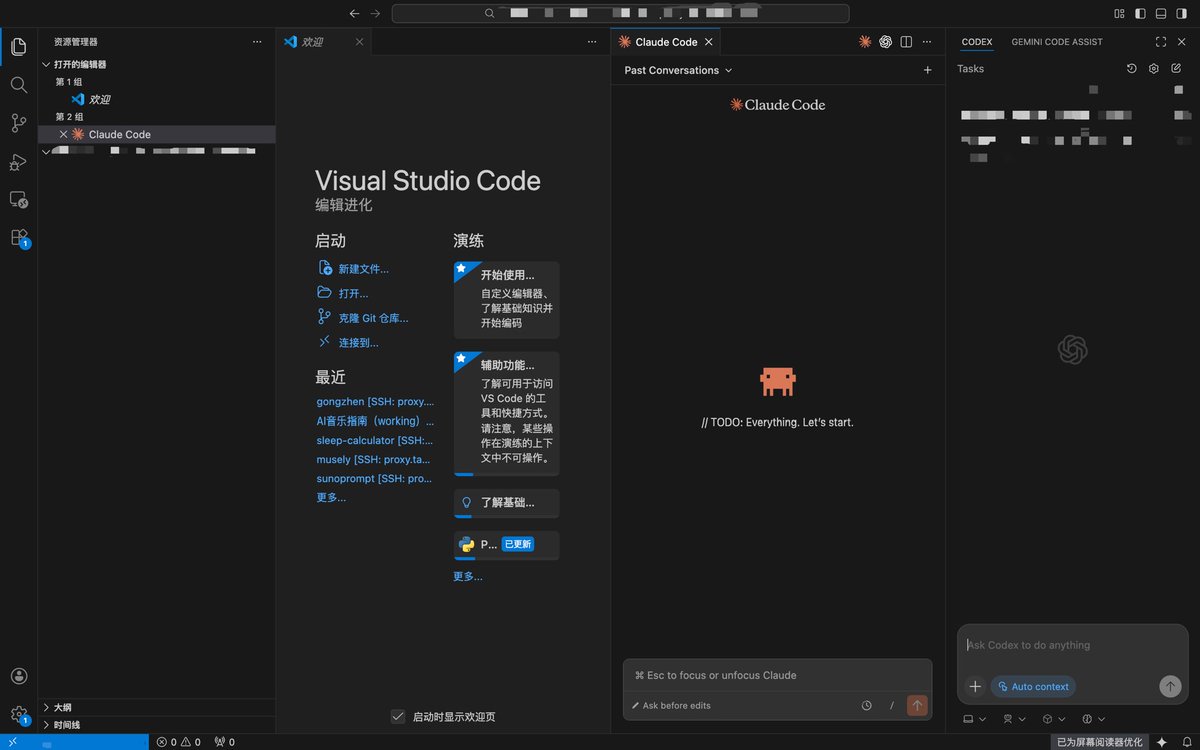This screenshot has height=750, width=1200.
Task: Send Codex prompt with arrow button
Action: [1170, 687]
